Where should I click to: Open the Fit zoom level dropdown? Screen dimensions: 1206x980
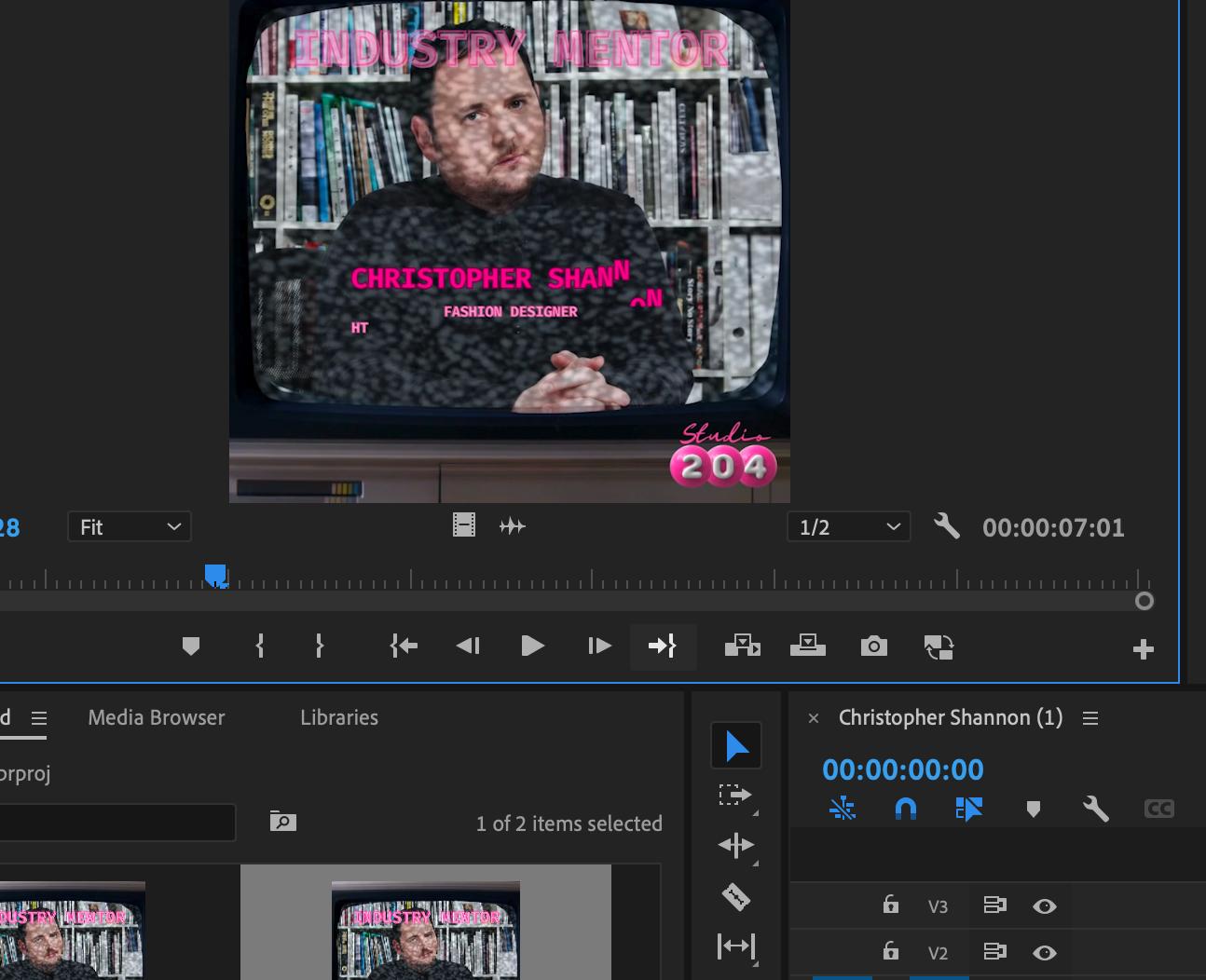click(x=130, y=526)
